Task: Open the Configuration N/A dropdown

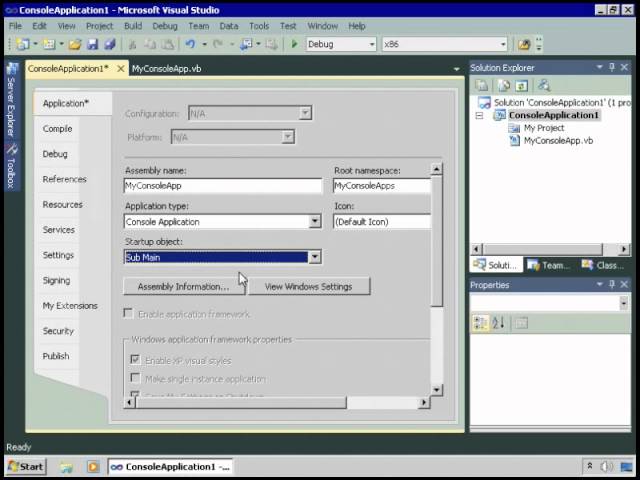Action: [304, 113]
